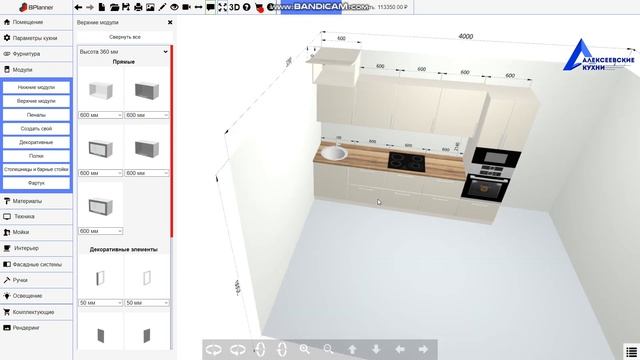
Task: Zoom out the 3D view
Action: point(329,349)
